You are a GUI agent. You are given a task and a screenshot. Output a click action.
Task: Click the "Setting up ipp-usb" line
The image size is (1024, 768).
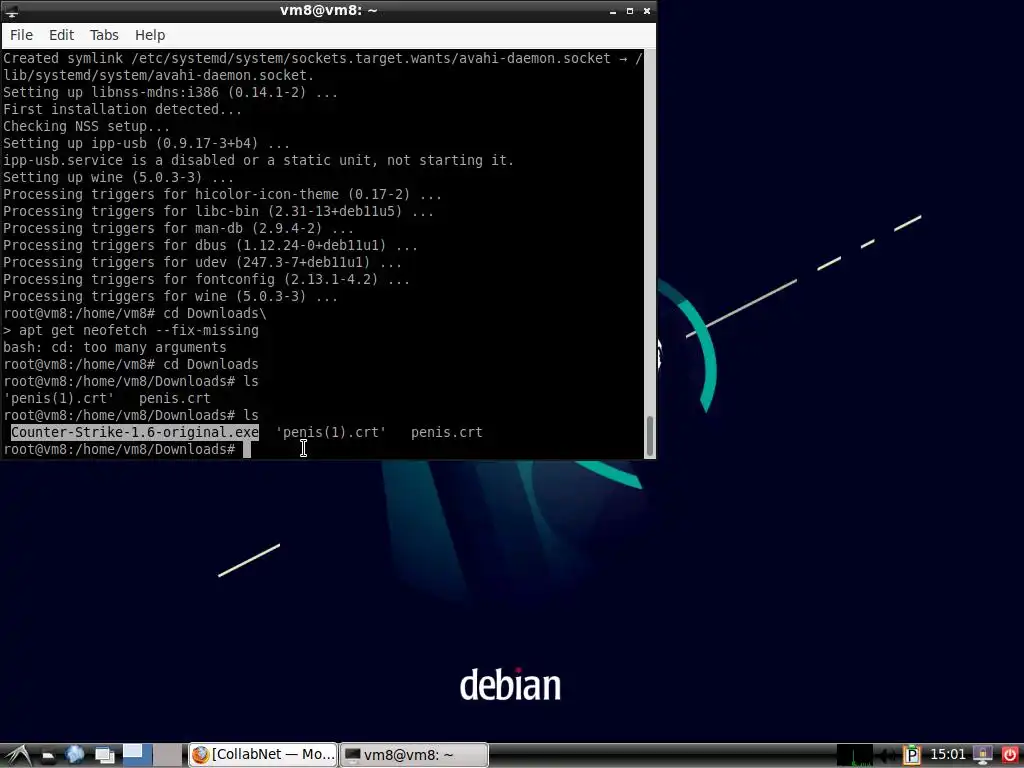(x=146, y=144)
